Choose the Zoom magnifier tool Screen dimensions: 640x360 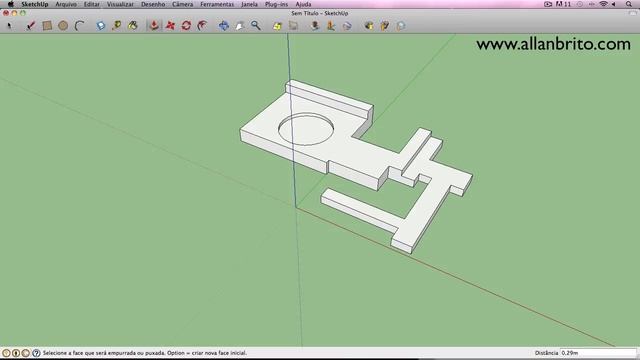[x=256, y=26]
